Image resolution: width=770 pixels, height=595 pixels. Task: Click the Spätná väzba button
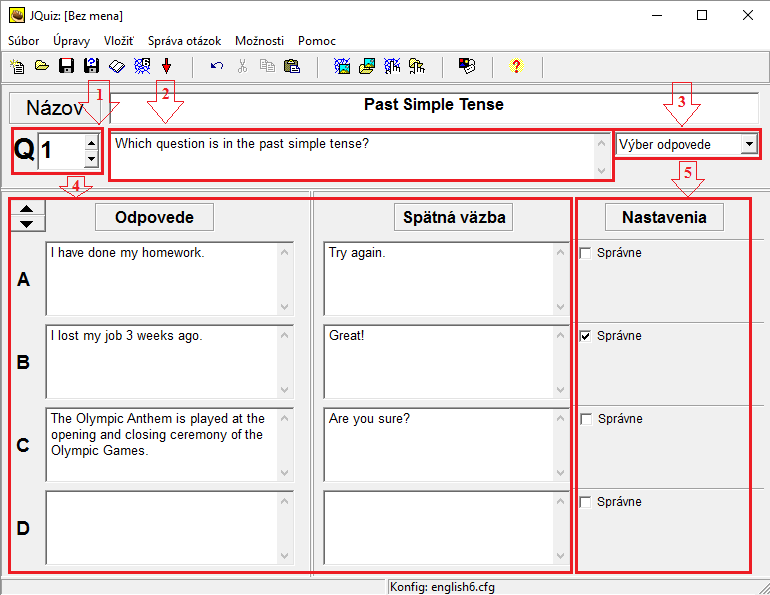[453, 217]
